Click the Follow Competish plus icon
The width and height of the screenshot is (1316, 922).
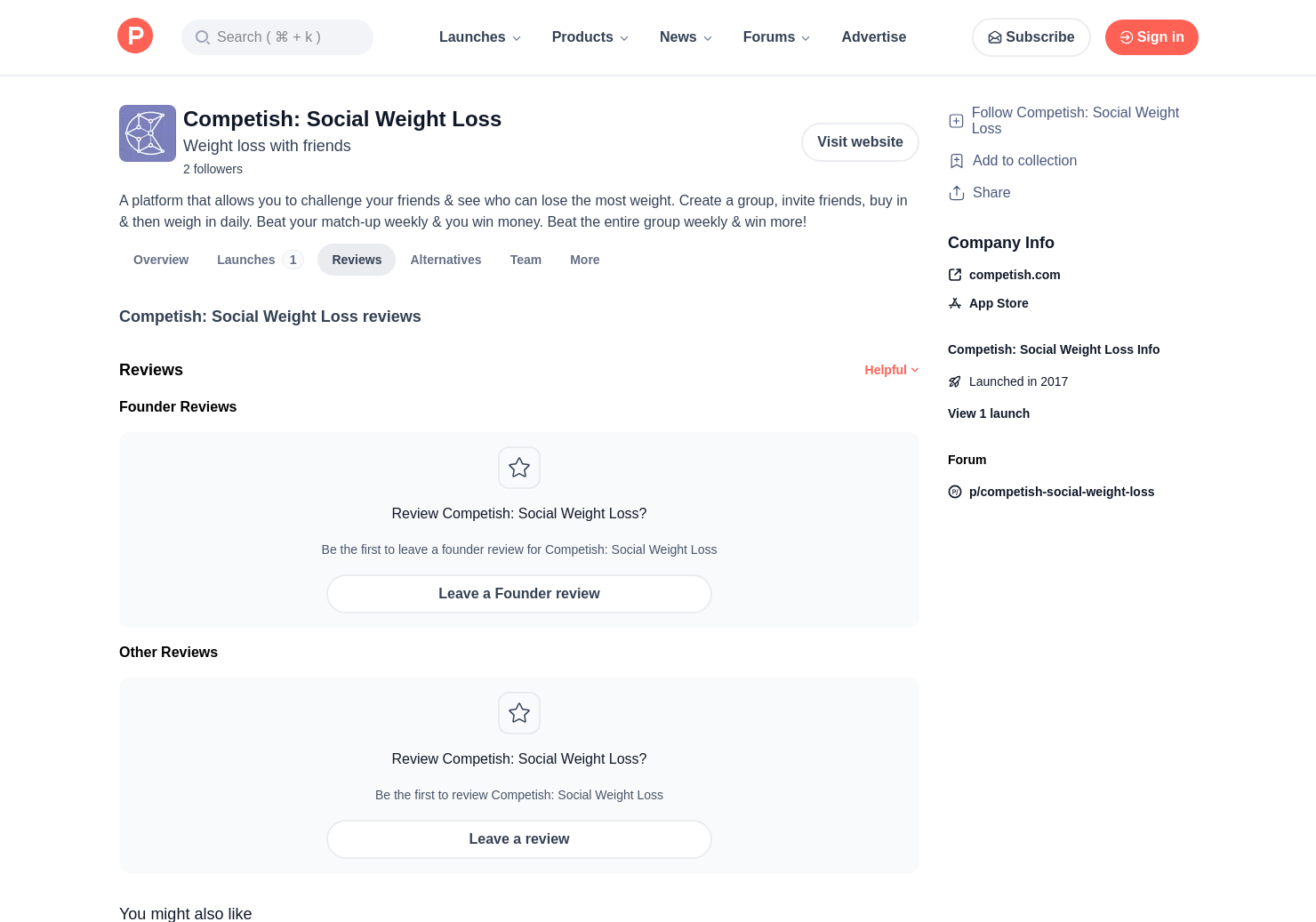coord(957,121)
